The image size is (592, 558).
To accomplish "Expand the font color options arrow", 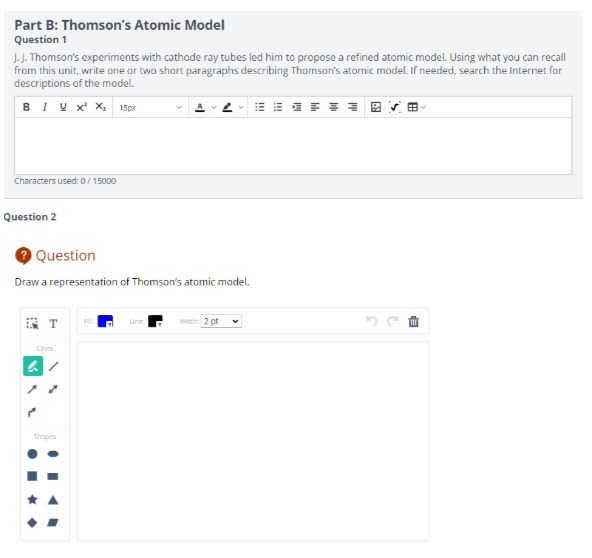I will tap(214, 108).
